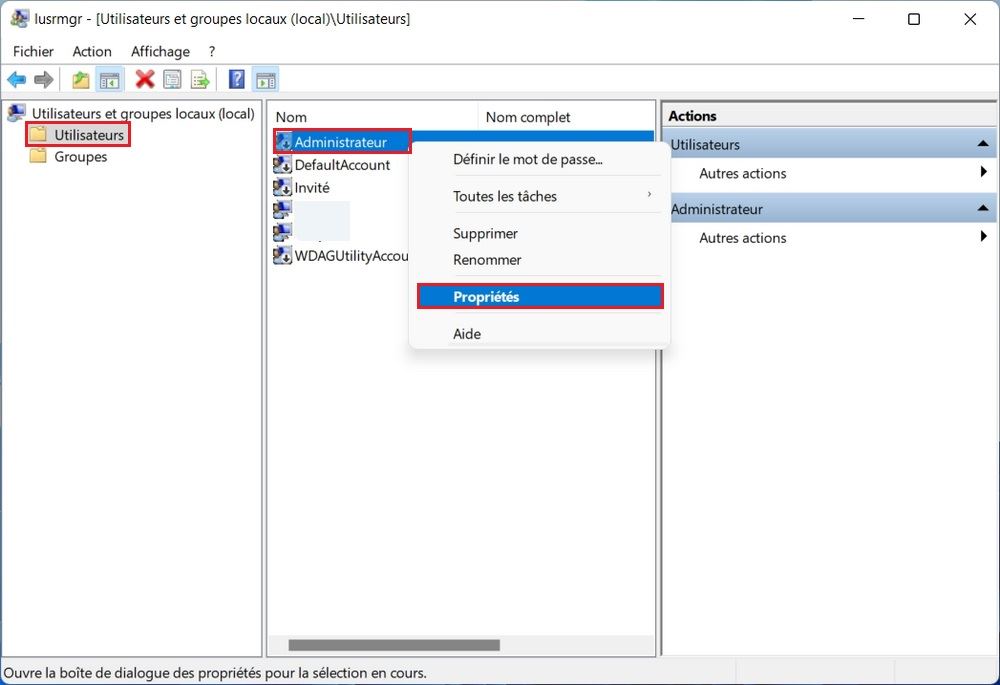Select the Invité user account
This screenshot has width=1000, height=685.
pyautogui.click(x=311, y=188)
